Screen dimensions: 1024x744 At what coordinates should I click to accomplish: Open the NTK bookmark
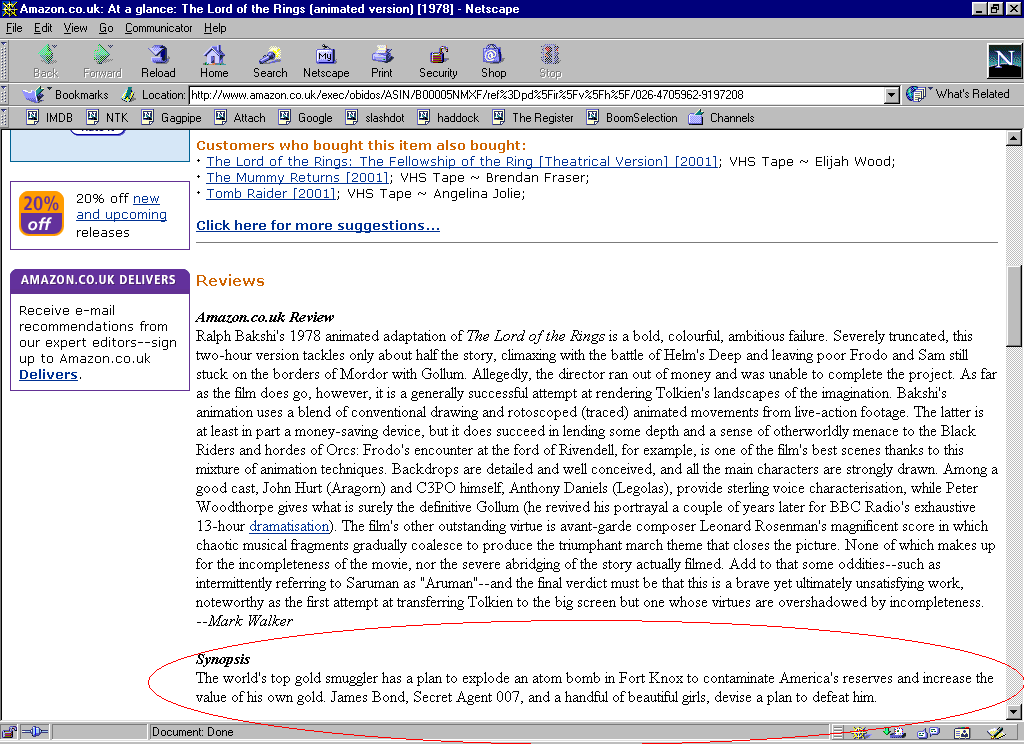(x=108, y=118)
